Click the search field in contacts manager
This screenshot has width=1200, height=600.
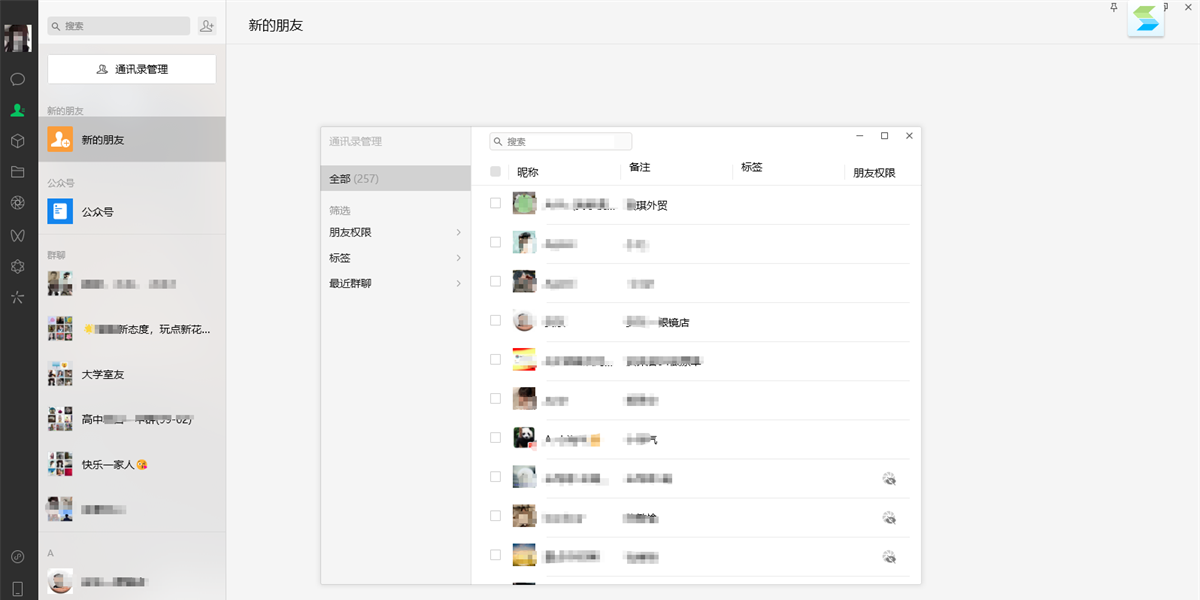[x=560, y=141]
